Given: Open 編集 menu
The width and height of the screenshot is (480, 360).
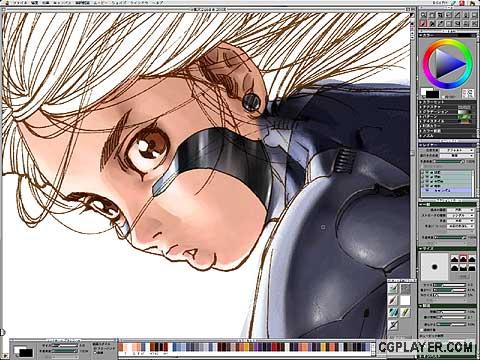Looking at the screenshot, I should [x=34, y=3].
